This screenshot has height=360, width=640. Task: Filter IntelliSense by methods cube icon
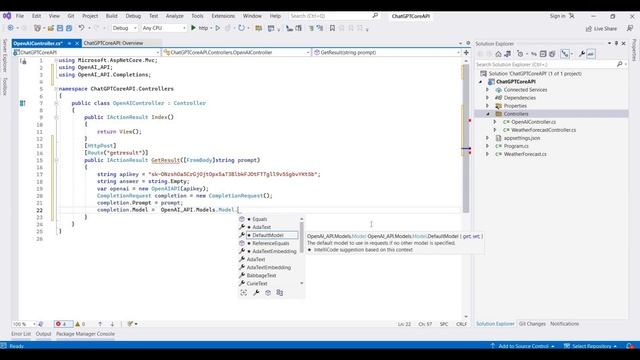click(x=268, y=293)
